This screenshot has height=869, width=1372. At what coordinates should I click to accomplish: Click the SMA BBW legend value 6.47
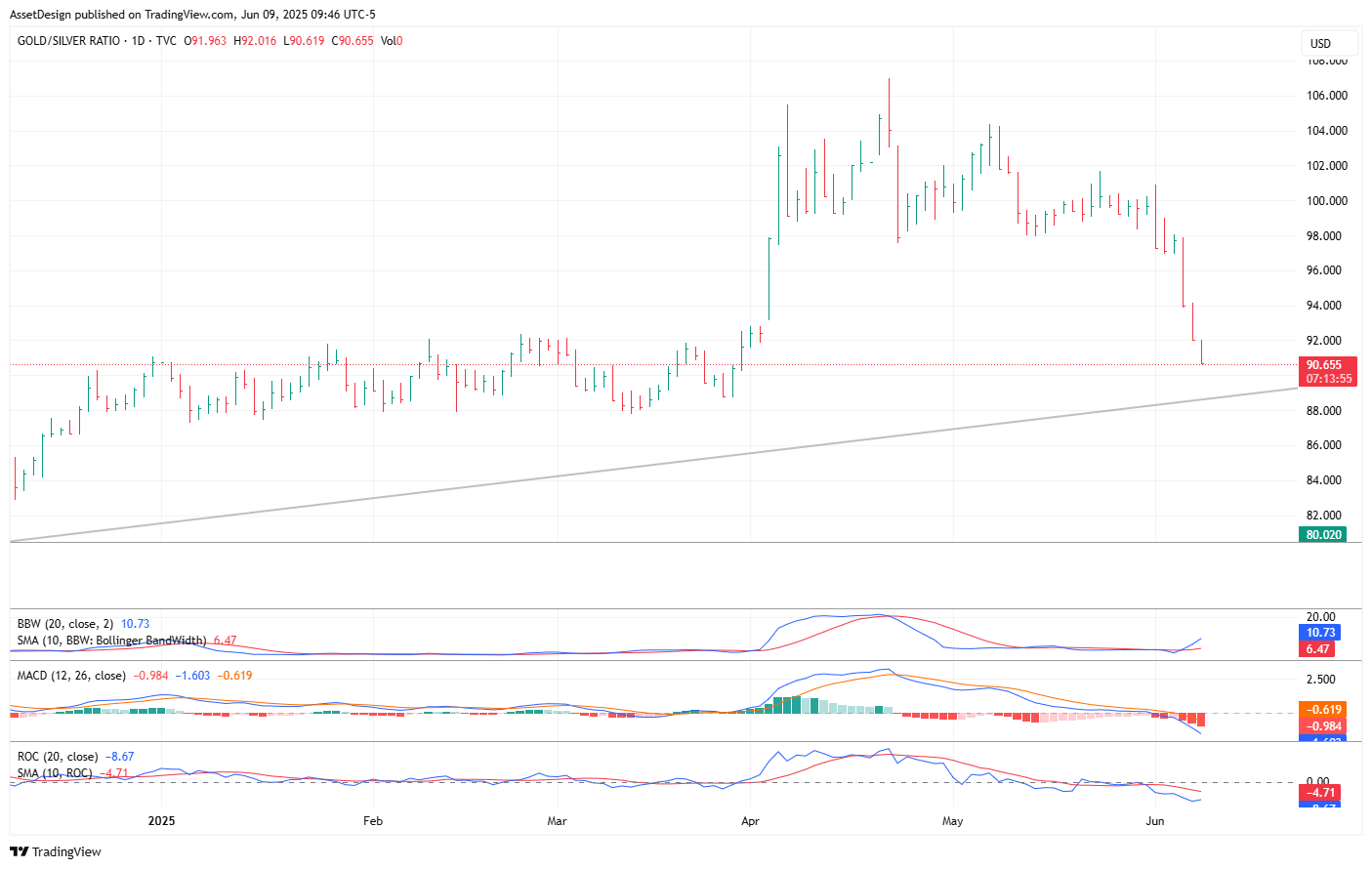pos(225,641)
